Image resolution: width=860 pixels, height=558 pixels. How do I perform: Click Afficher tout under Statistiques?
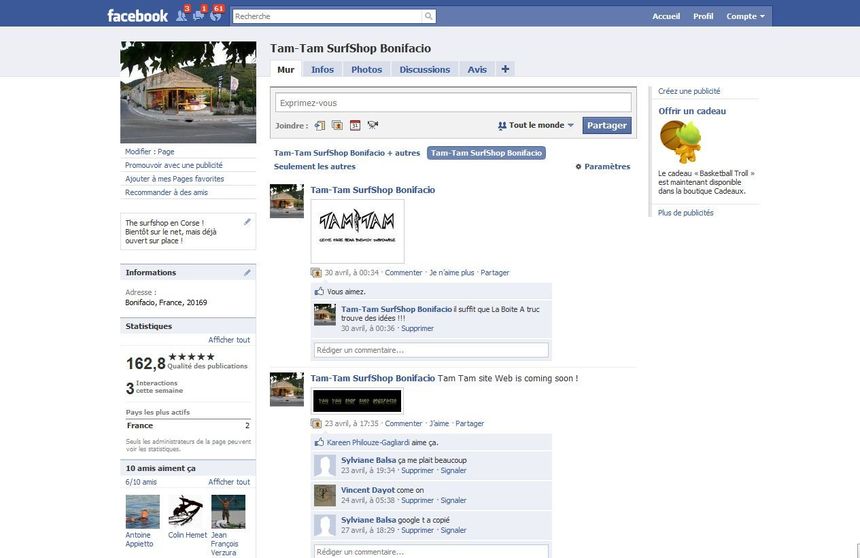229,340
